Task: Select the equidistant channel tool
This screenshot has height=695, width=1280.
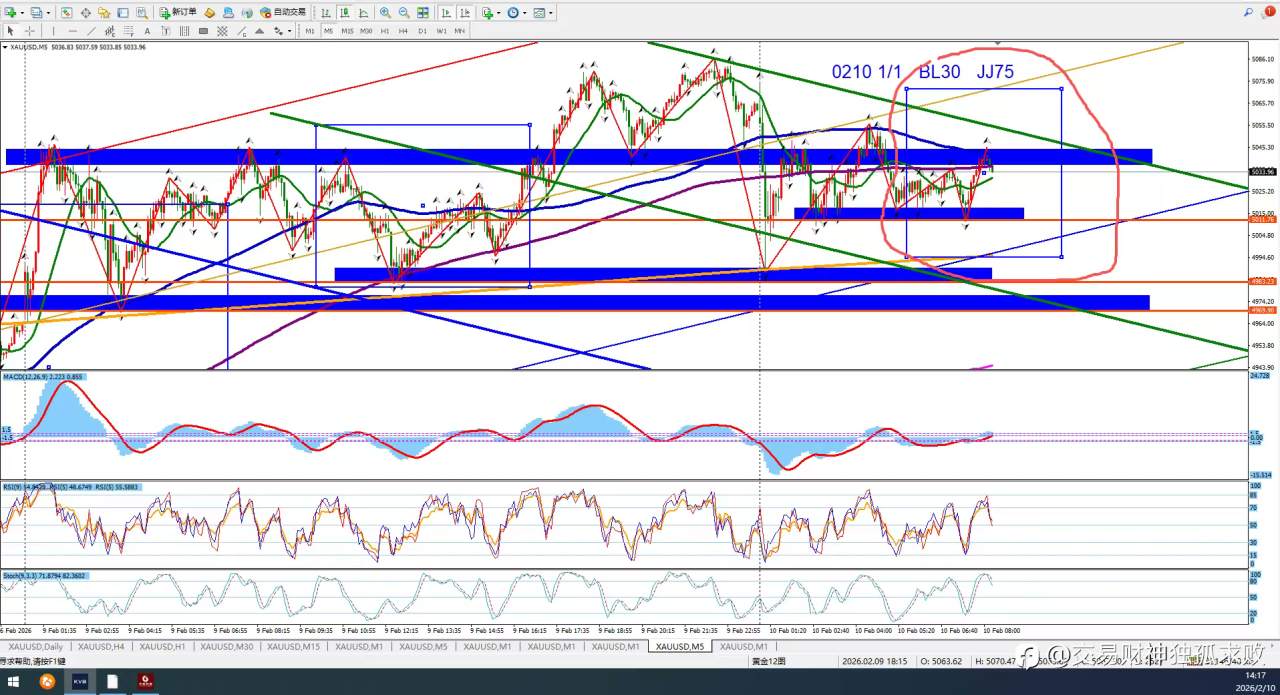Action: (110, 31)
